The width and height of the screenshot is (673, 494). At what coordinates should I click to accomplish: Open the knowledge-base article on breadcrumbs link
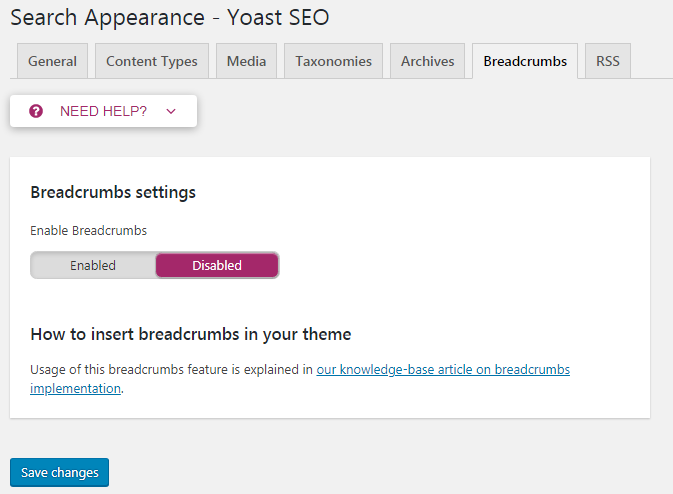pyautogui.click(x=443, y=369)
